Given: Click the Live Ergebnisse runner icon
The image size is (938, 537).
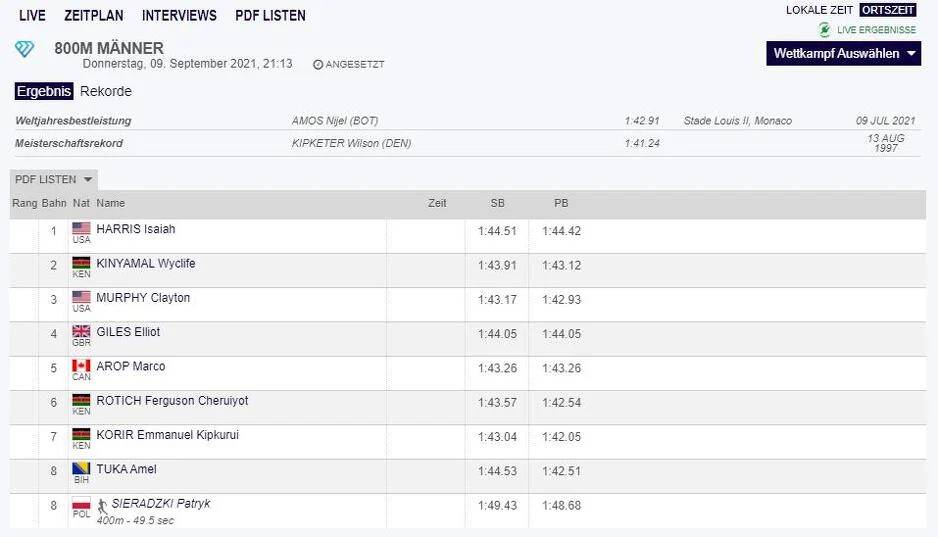Looking at the screenshot, I should pos(824,30).
